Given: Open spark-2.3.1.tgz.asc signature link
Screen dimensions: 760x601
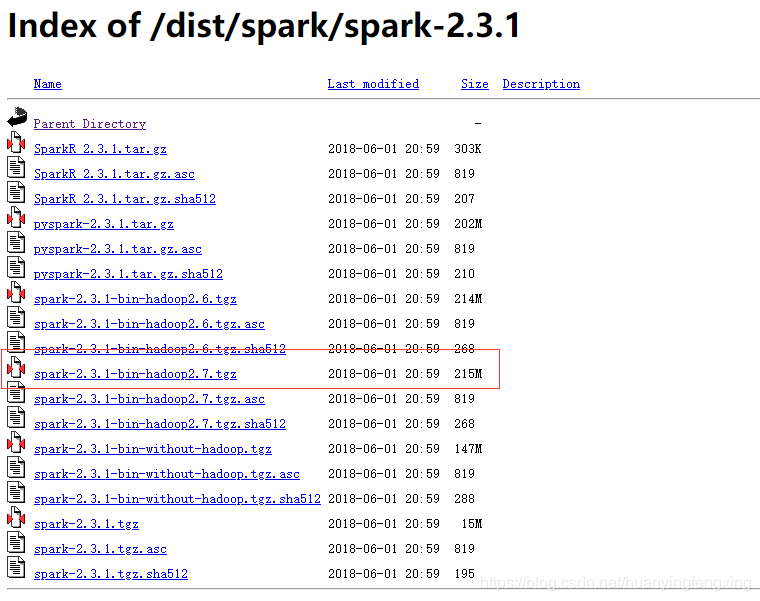Looking at the screenshot, I should (100, 549).
